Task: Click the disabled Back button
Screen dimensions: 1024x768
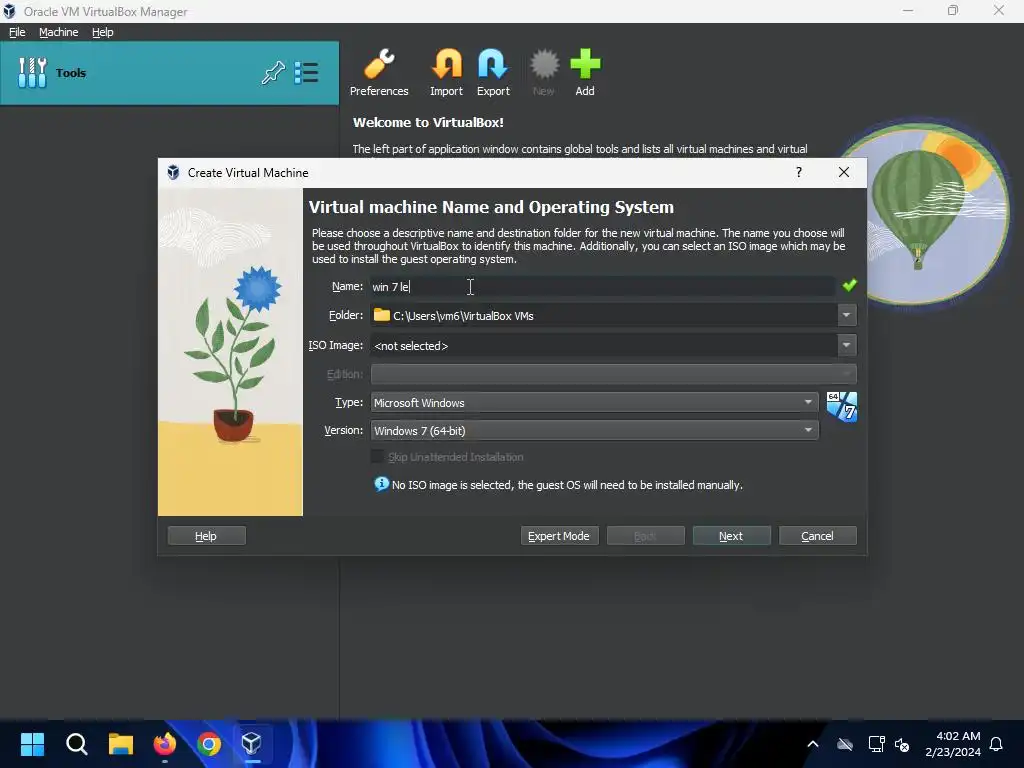Action: point(645,536)
